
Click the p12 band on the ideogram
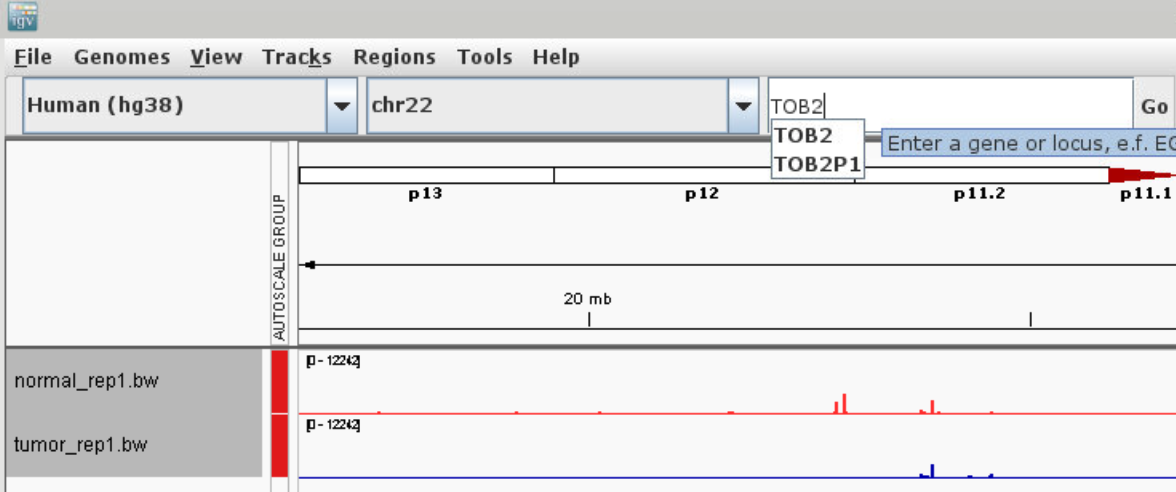click(702, 175)
